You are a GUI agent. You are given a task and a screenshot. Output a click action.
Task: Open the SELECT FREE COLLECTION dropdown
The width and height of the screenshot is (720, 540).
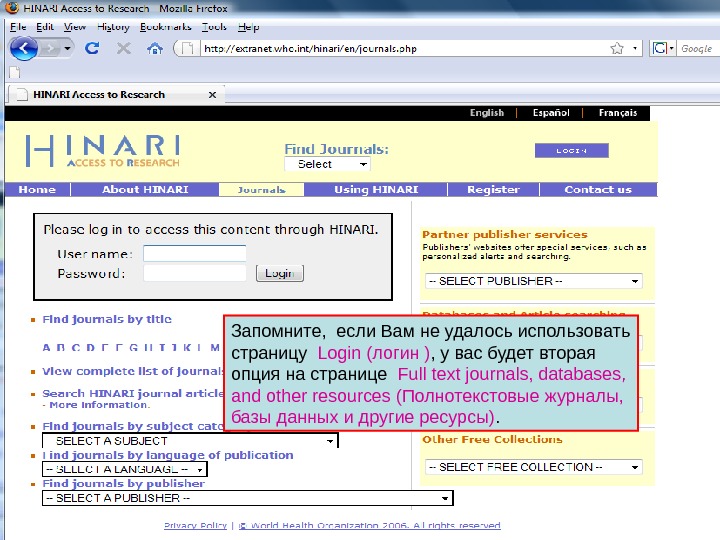point(534,467)
